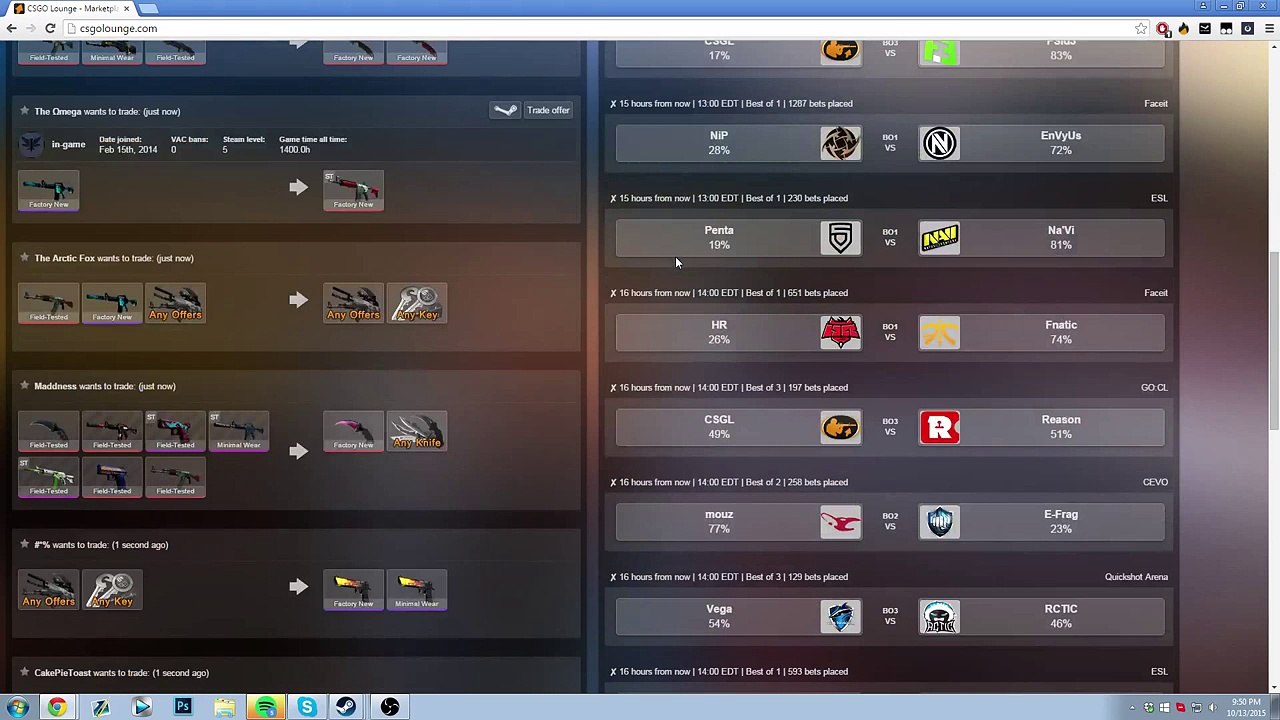Open the Windows Start menu
The image size is (1280, 720).
18,707
